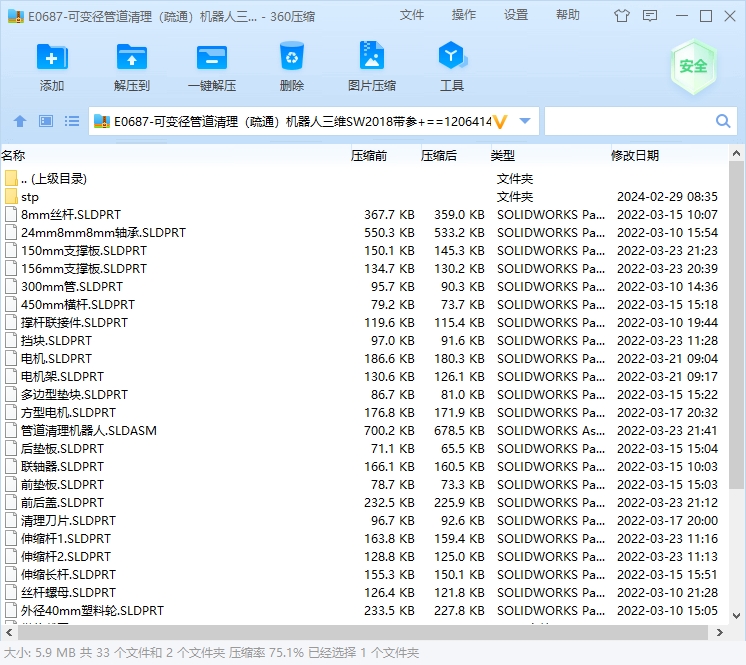746x665 pixels.
Task: Click file icon of 管道清理机器人.SLDASM
Action: [x=10, y=430]
